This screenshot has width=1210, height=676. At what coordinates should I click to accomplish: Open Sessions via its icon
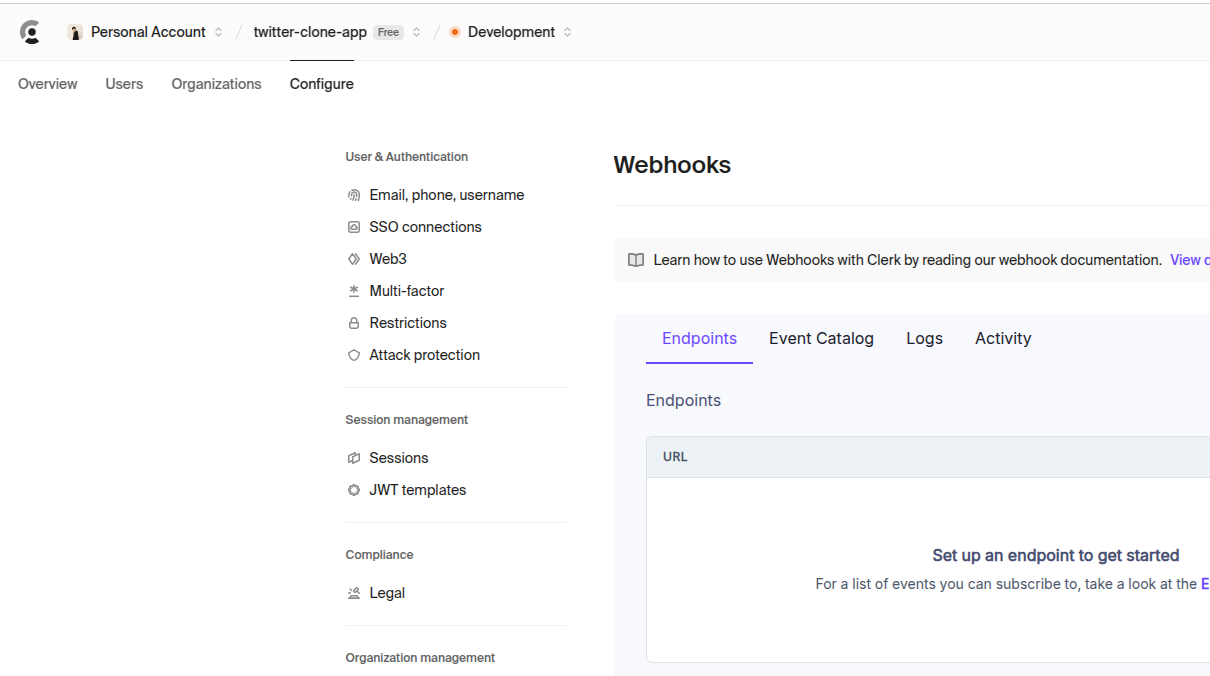pos(354,457)
